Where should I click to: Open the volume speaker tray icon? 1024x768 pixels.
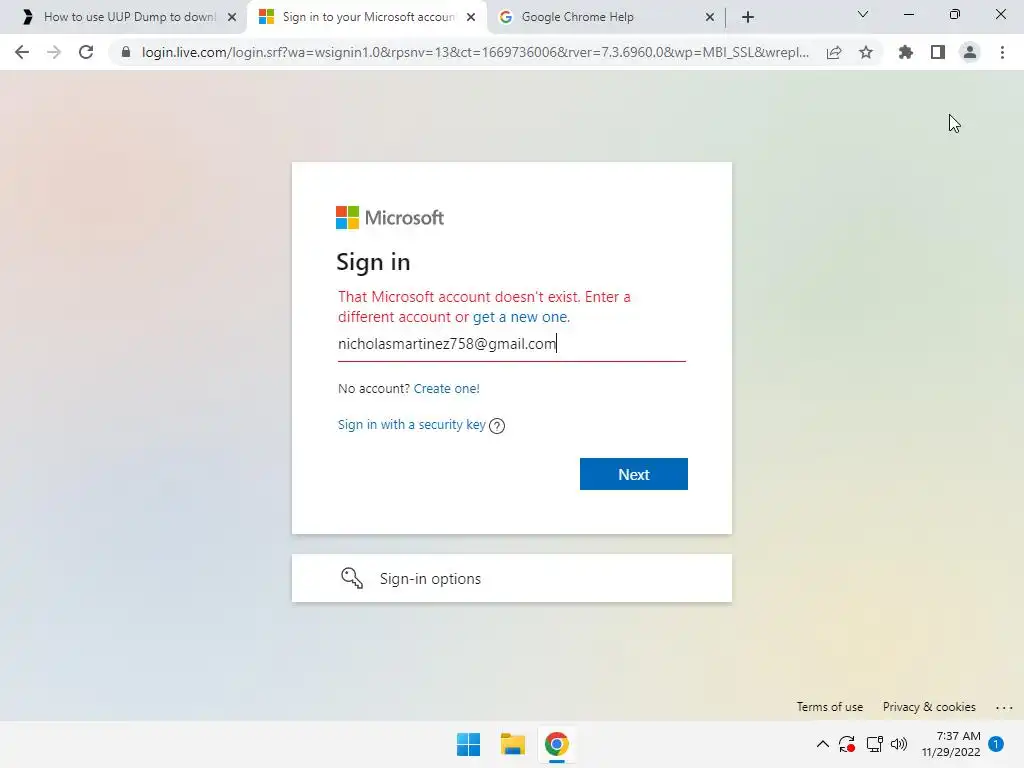click(x=899, y=744)
